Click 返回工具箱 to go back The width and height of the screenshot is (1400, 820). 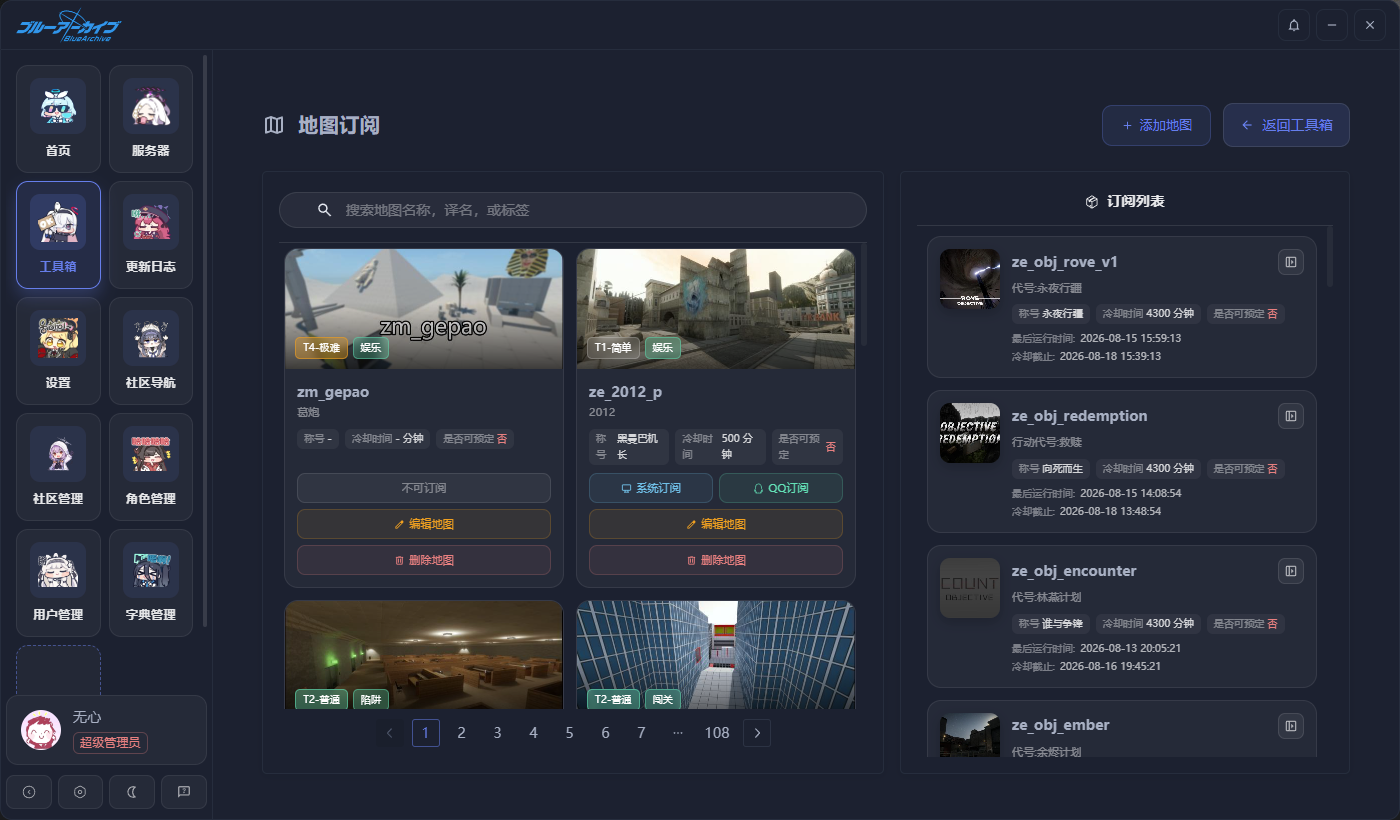1286,125
